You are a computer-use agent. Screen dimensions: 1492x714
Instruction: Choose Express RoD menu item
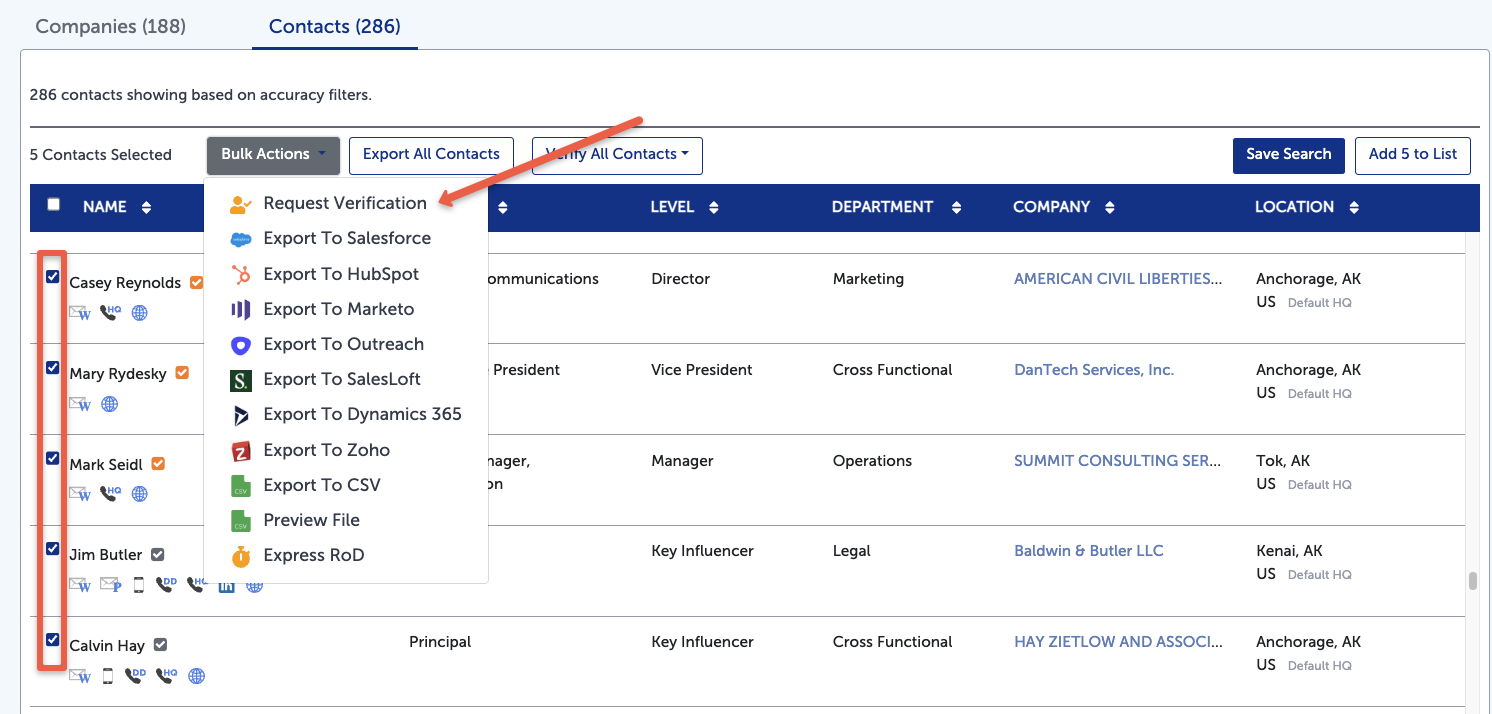(346, 555)
